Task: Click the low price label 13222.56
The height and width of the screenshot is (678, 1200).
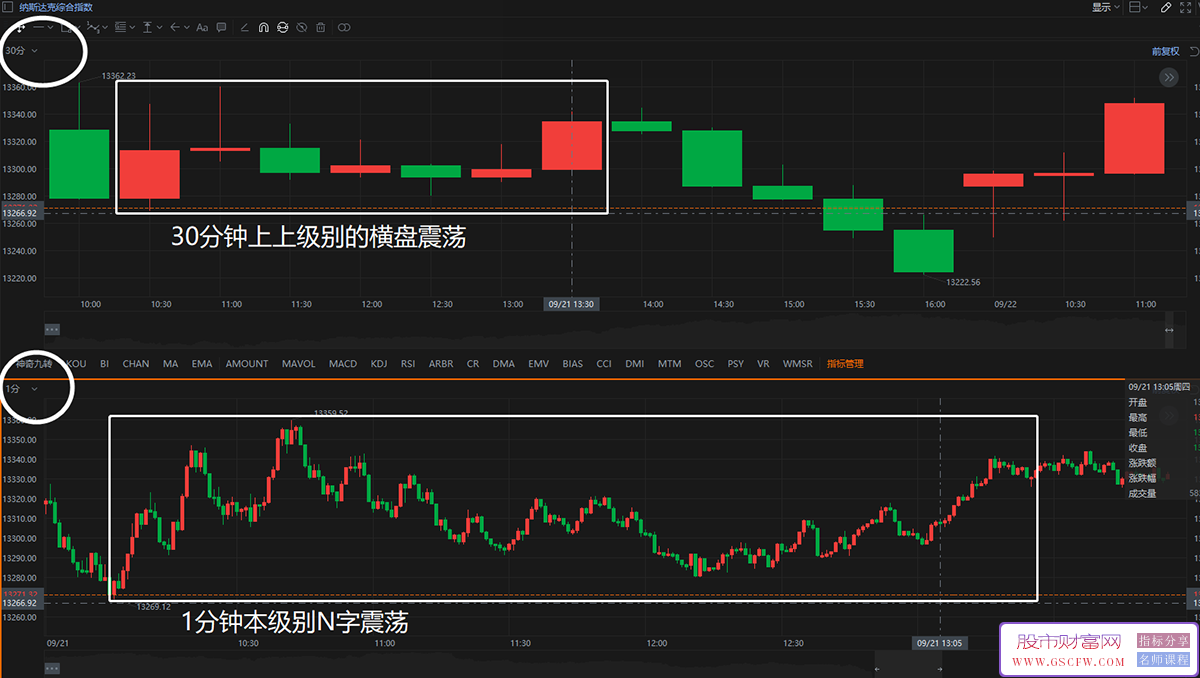Action: pos(963,282)
